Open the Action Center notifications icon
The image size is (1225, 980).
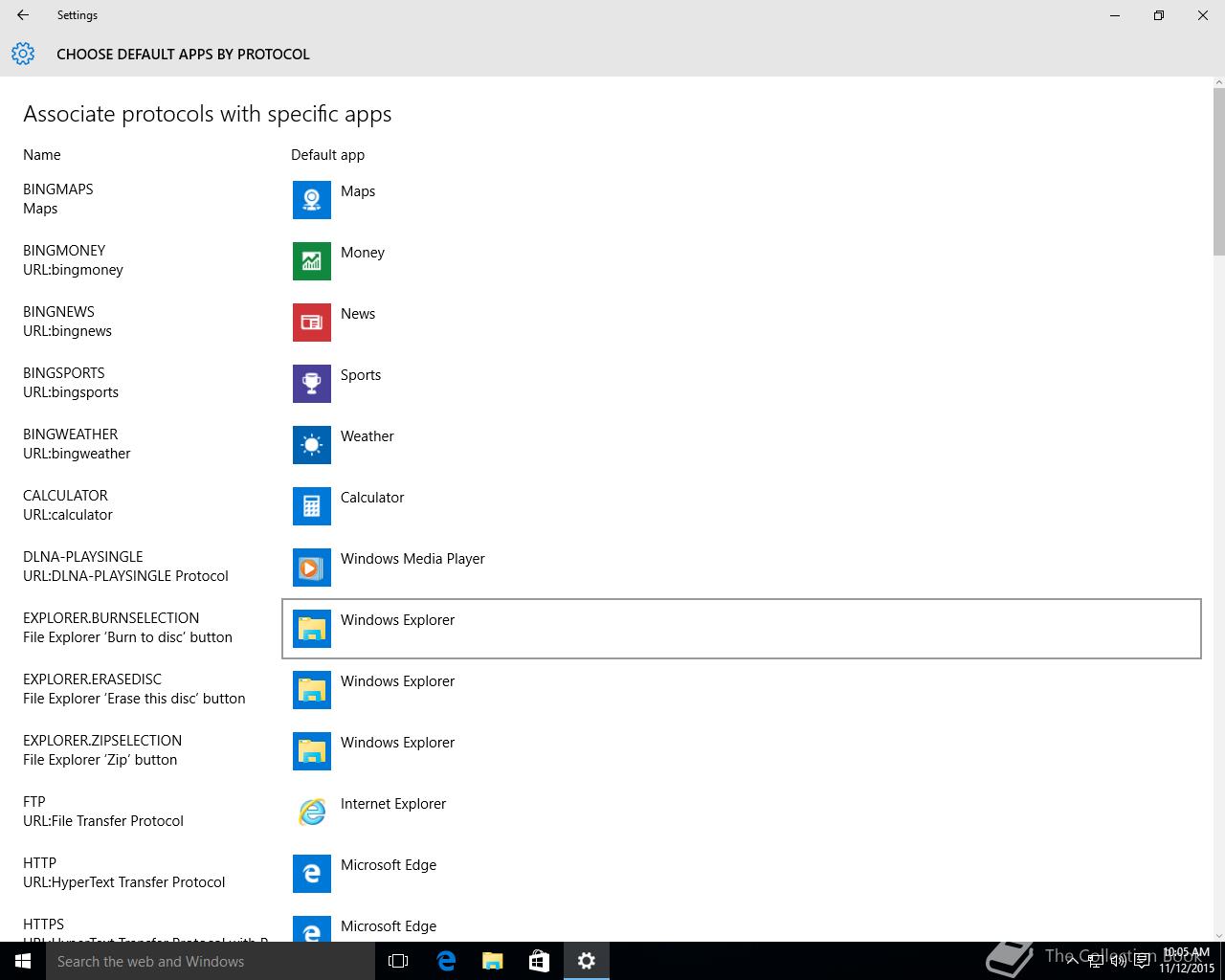pyautogui.click(x=1142, y=962)
